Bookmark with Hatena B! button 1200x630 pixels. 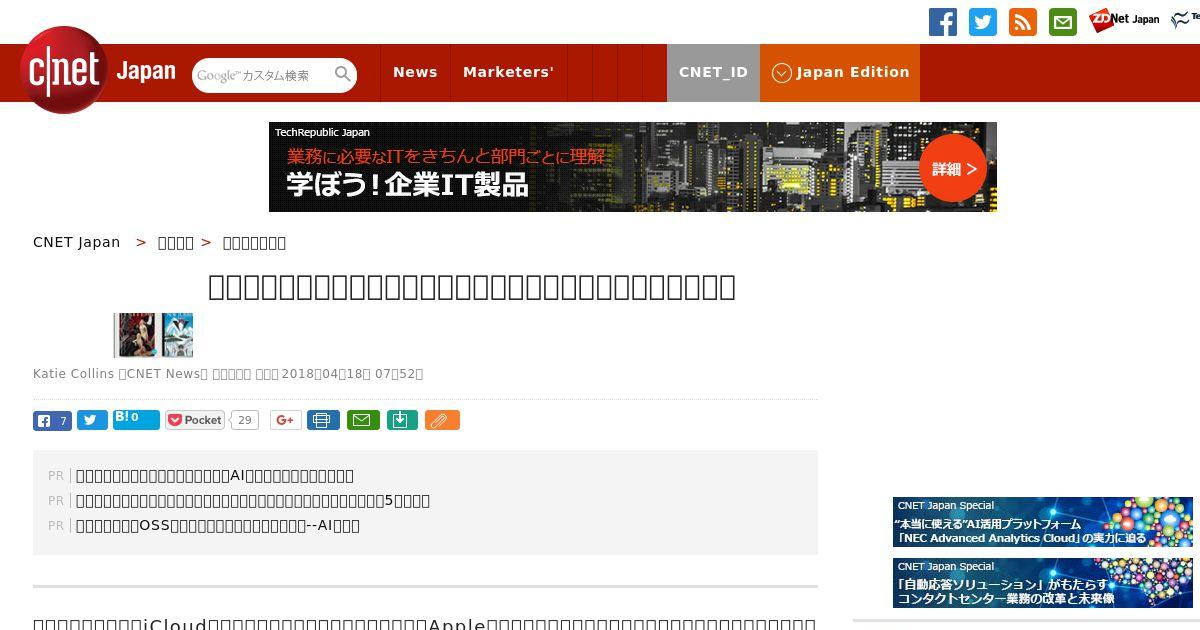(136, 419)
